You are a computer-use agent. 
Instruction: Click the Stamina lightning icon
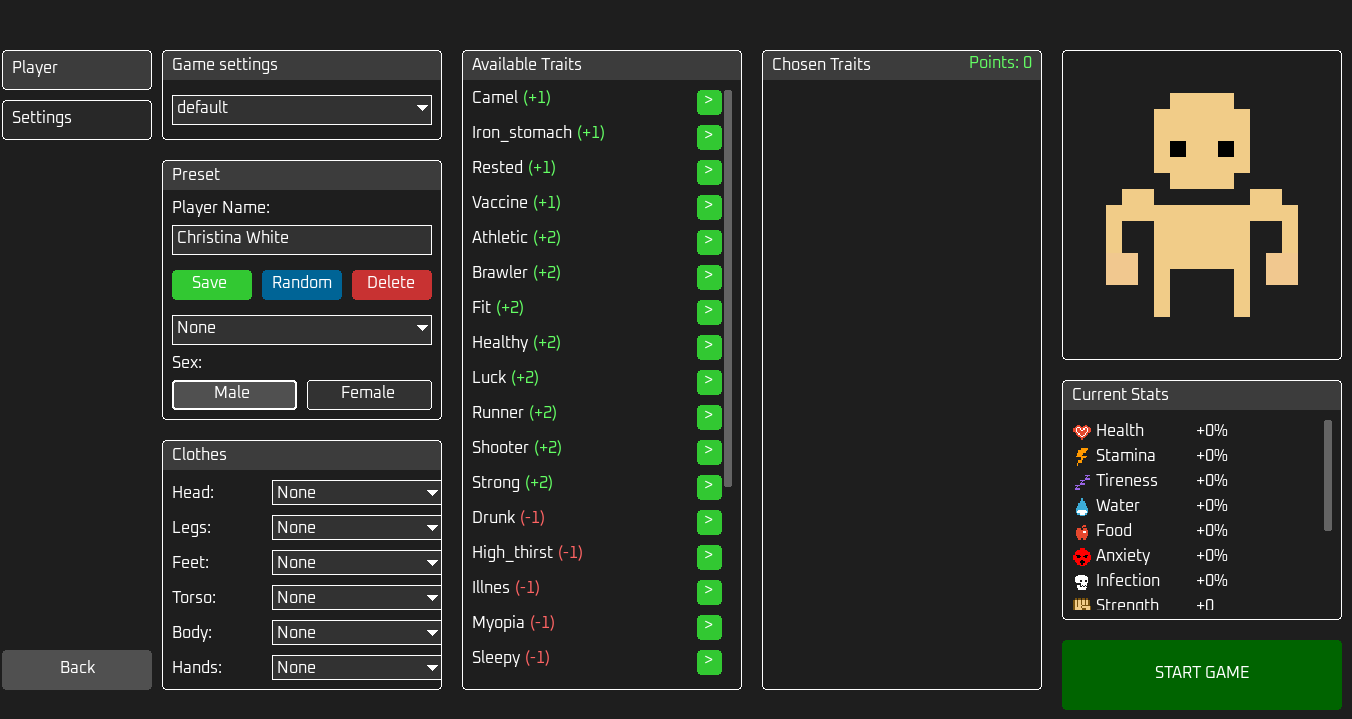[x=1081, y=456]
